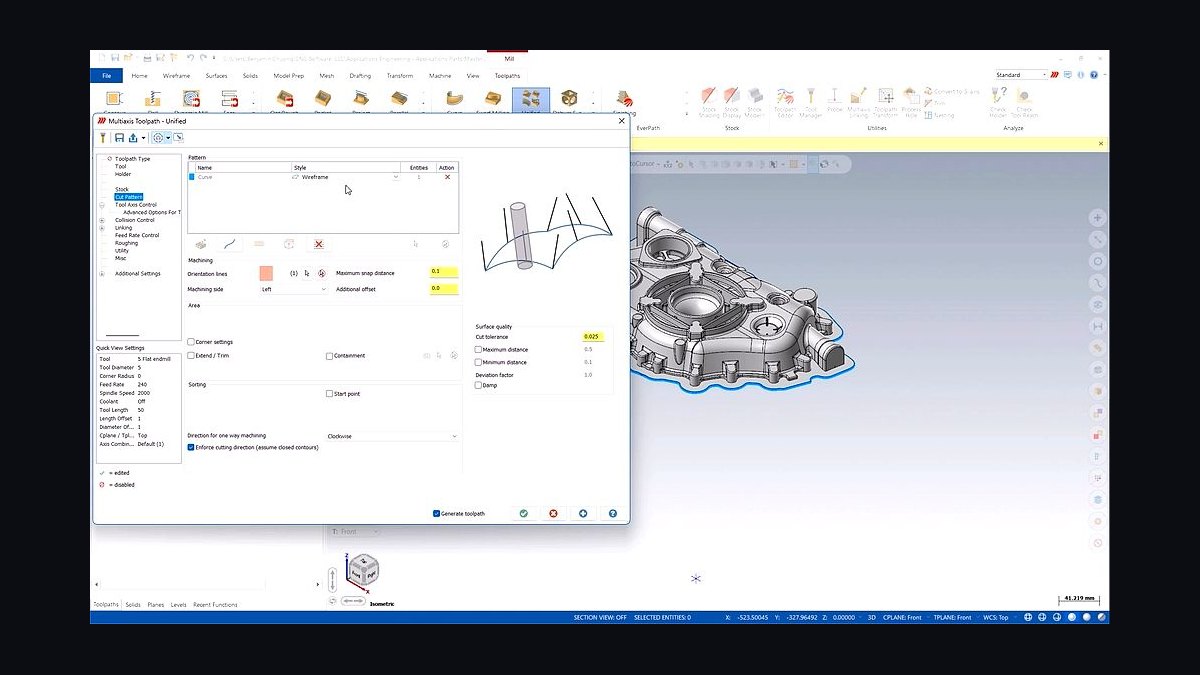This screenshot has height=675, width=1200.
Task: Click the Toolpath Transform ribbon icon
Action: click(886, 101)
